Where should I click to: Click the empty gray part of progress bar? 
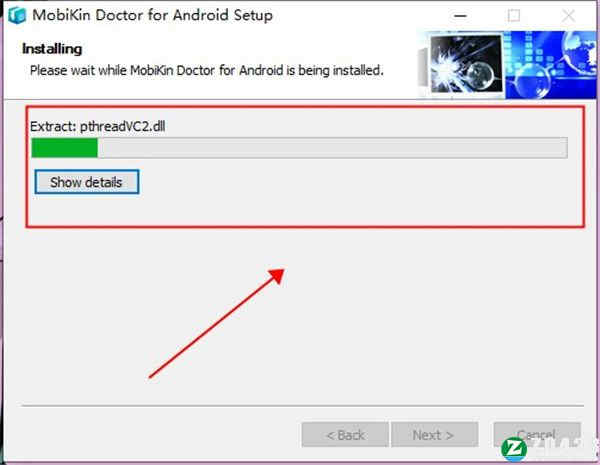332,148
